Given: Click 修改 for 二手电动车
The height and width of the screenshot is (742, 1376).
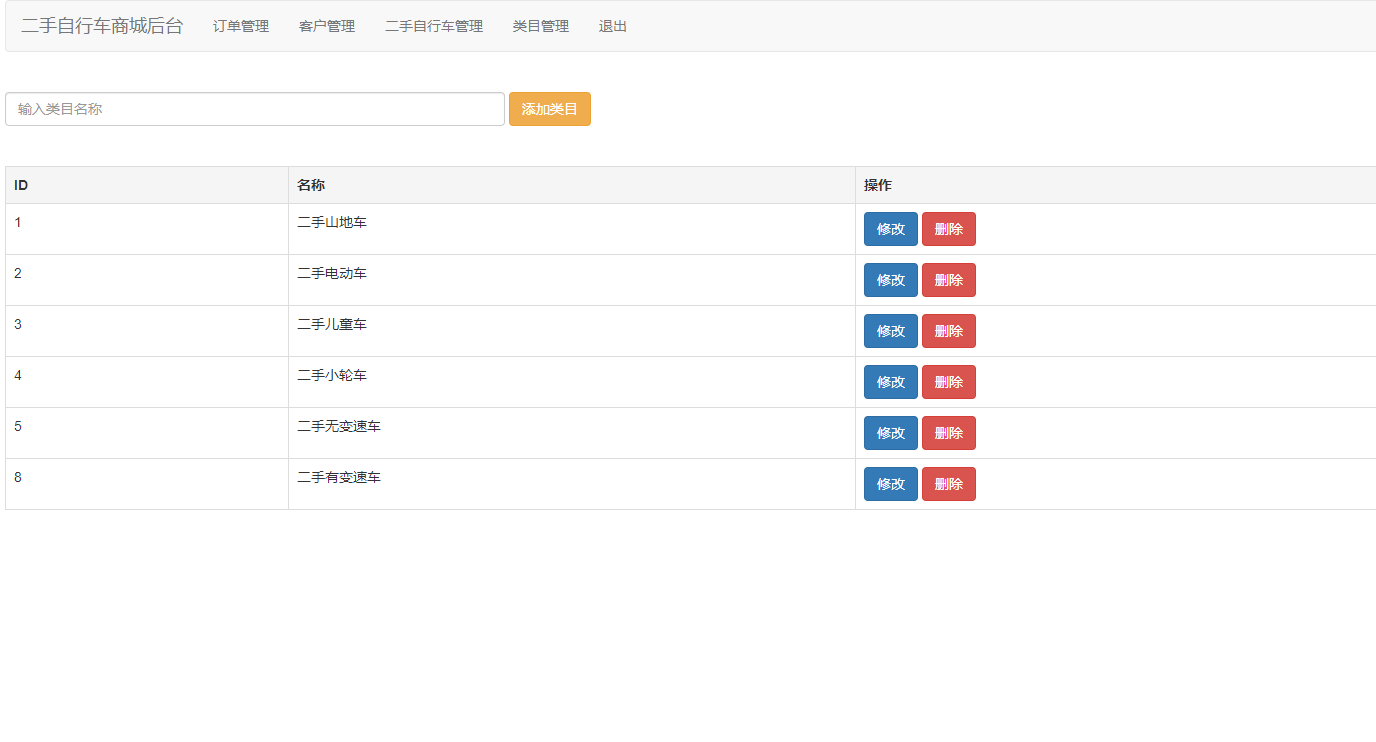Looking at the screenshot, I should [x=890, y=280].
